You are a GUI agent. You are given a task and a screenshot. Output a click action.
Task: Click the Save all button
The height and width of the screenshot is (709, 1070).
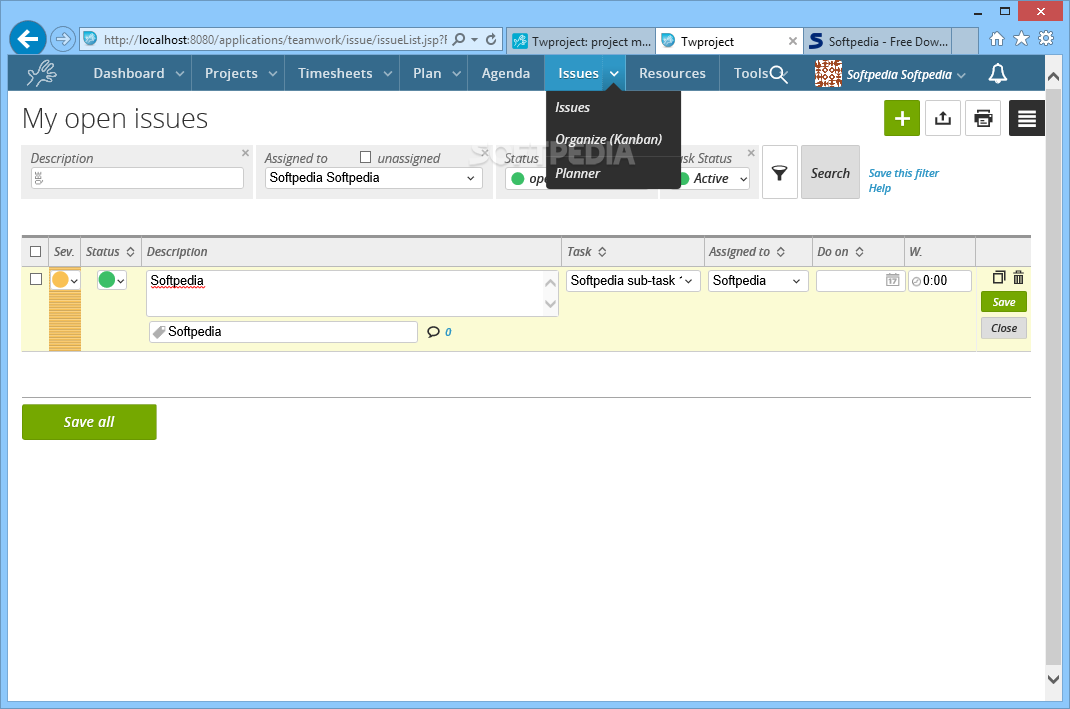coord(89,422)
